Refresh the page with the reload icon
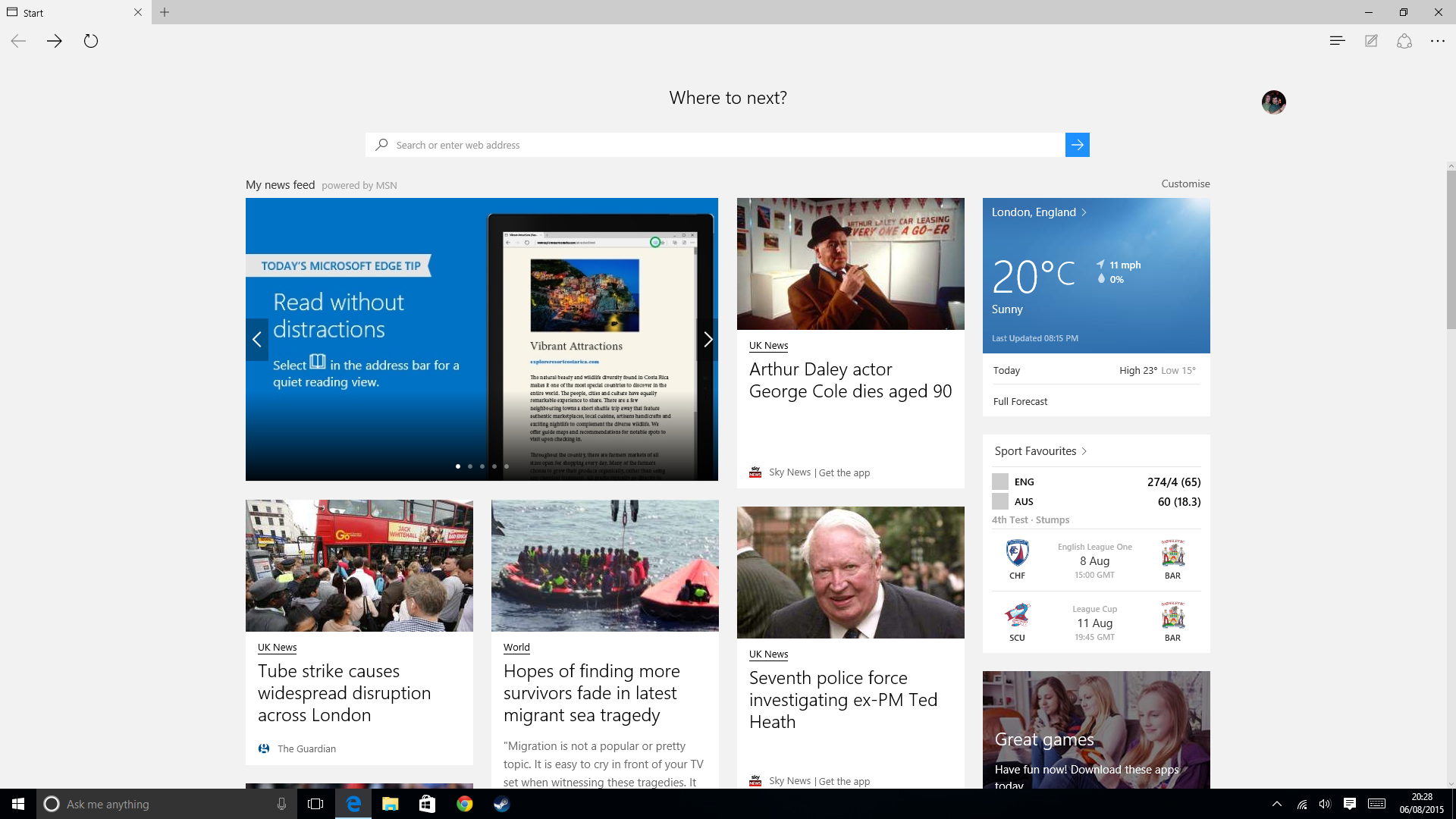 (x=91, y=41)
